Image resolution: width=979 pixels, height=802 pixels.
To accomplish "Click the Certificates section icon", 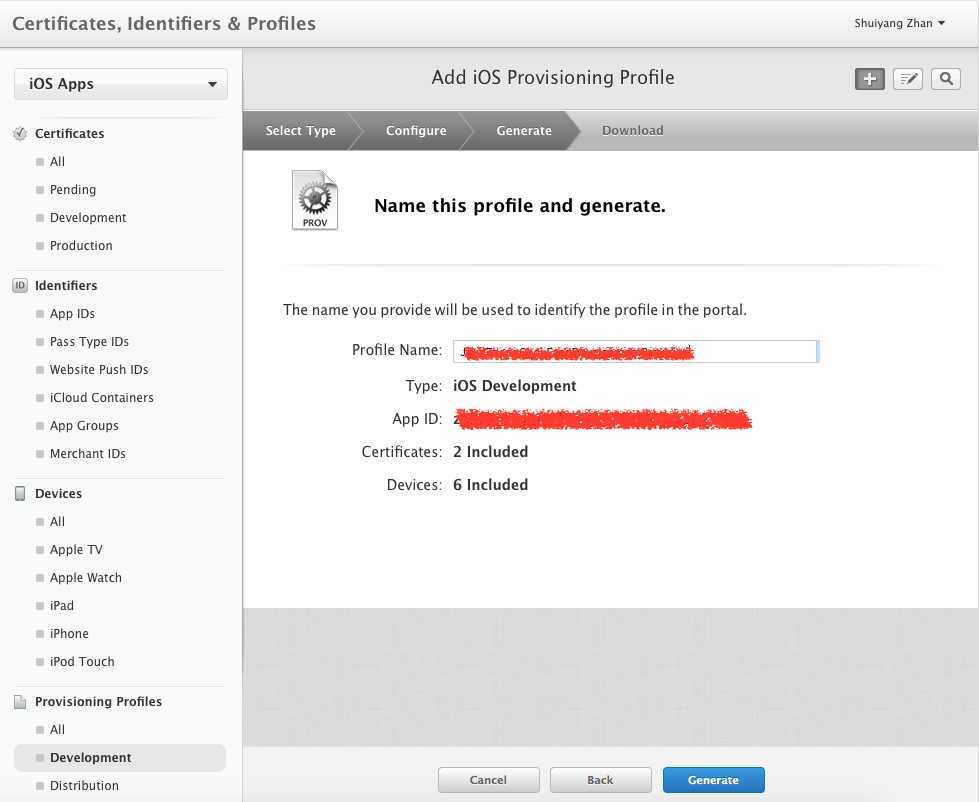I will click(x=20, y=133).
